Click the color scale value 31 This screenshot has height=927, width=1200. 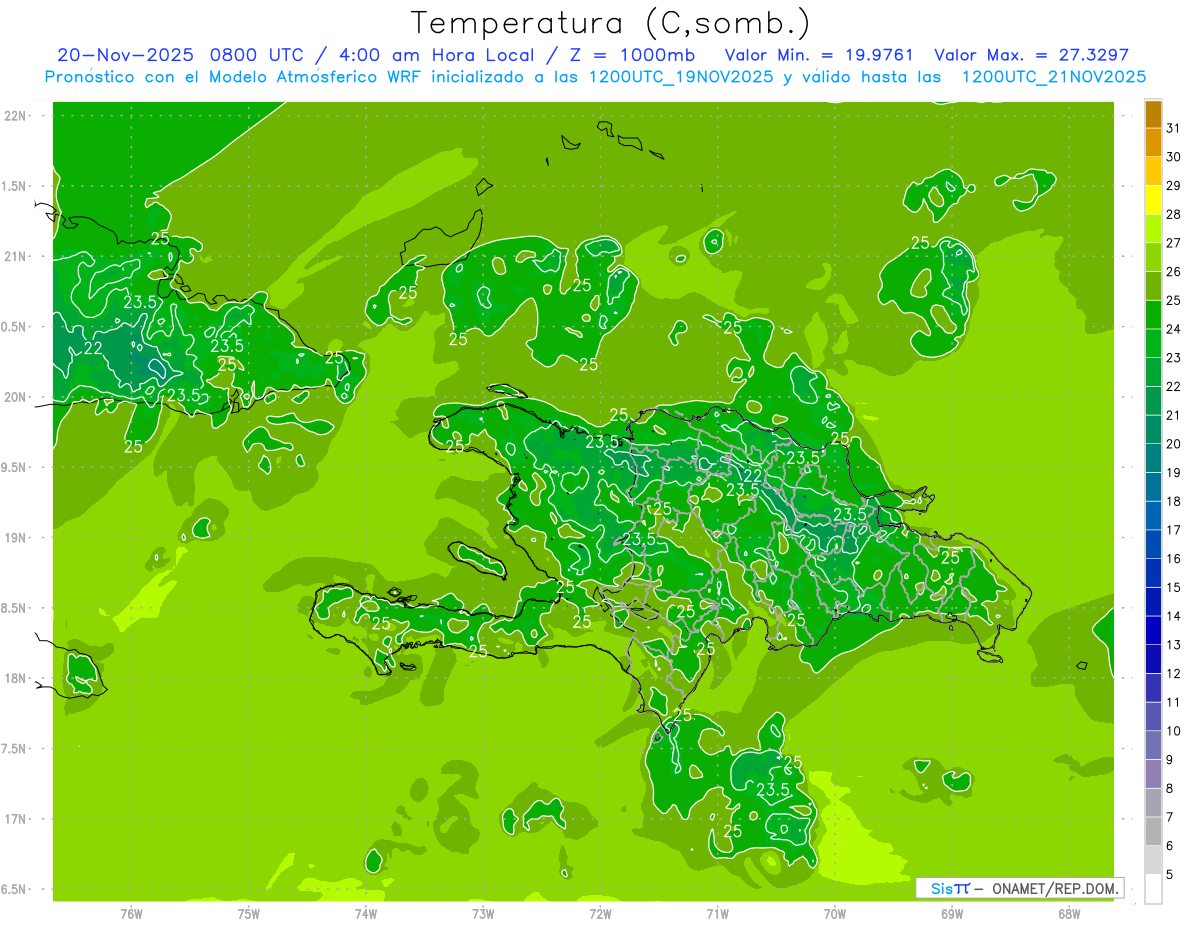coord(1174,128)
